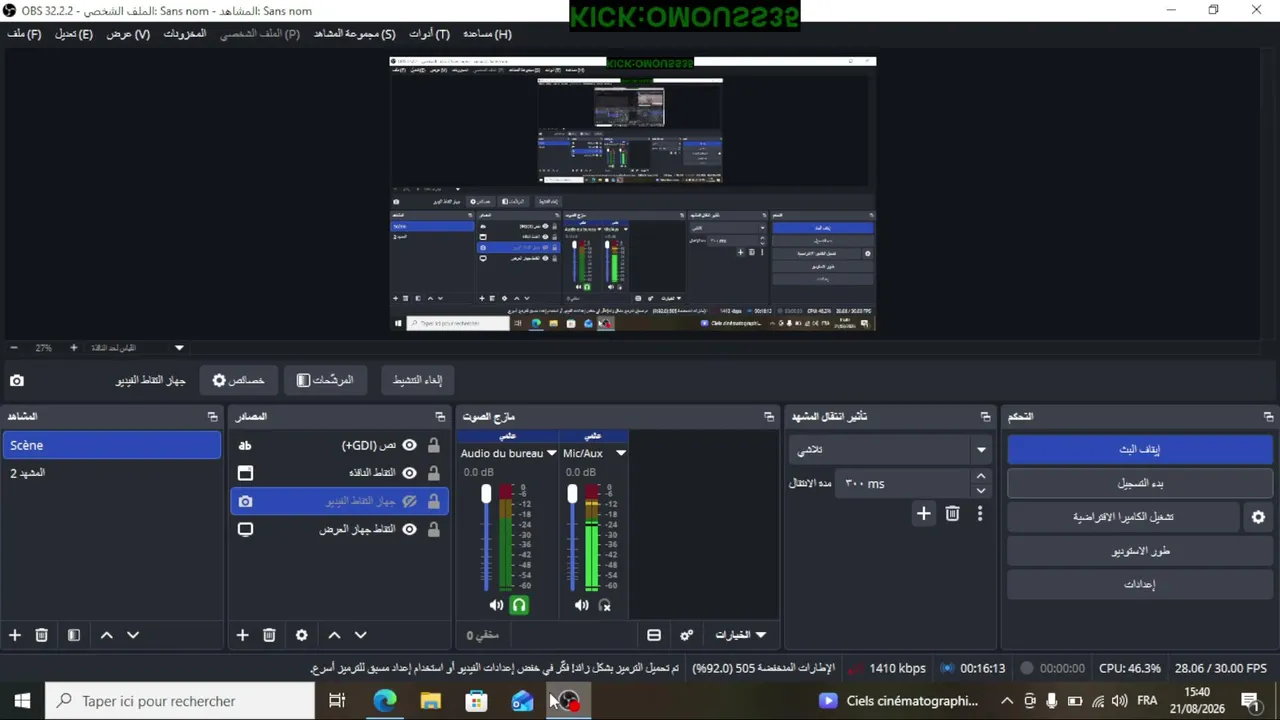Undock the Audio Mixer panel with its float icon
The image size is (1280, 720).
769,416
